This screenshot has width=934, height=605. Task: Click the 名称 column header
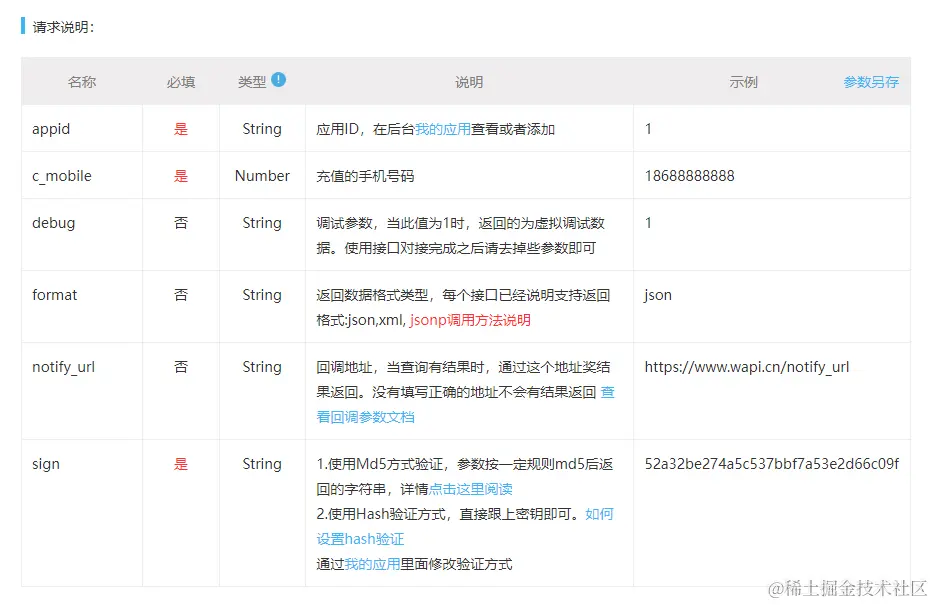pos(81,83)
